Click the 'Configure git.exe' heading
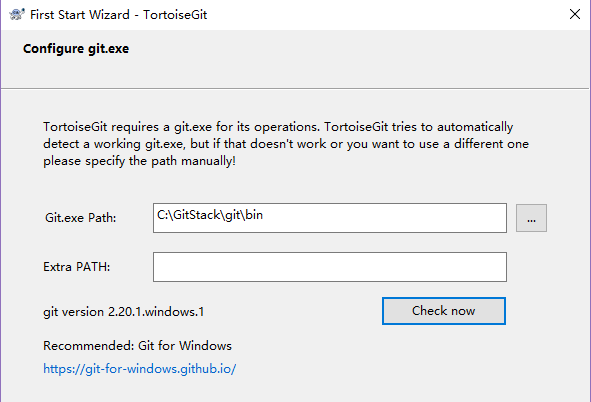This screenshot has width=591, height=402. (76, 49)
